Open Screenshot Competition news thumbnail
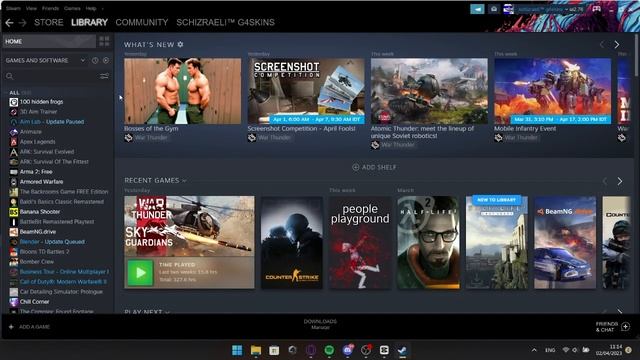Viewport: 640px width, 360px height. [x=306, y=91]
